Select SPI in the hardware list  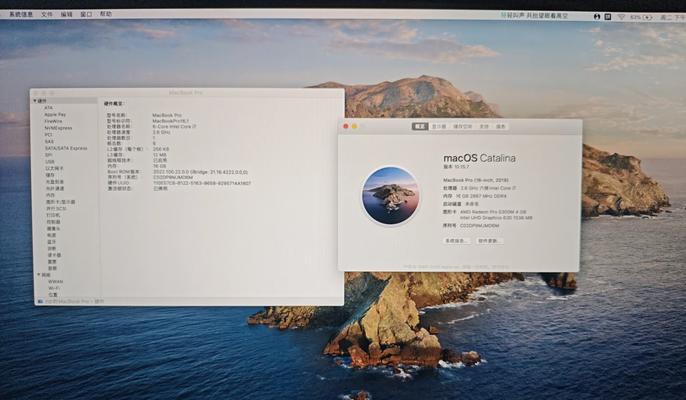click(49, 155)
